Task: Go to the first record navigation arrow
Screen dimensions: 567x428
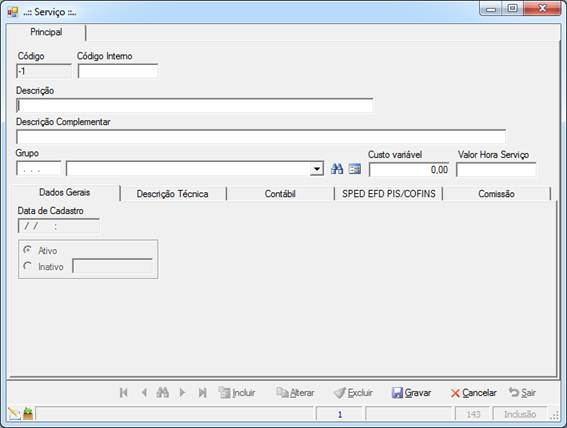Action: (x=124, y=393)
